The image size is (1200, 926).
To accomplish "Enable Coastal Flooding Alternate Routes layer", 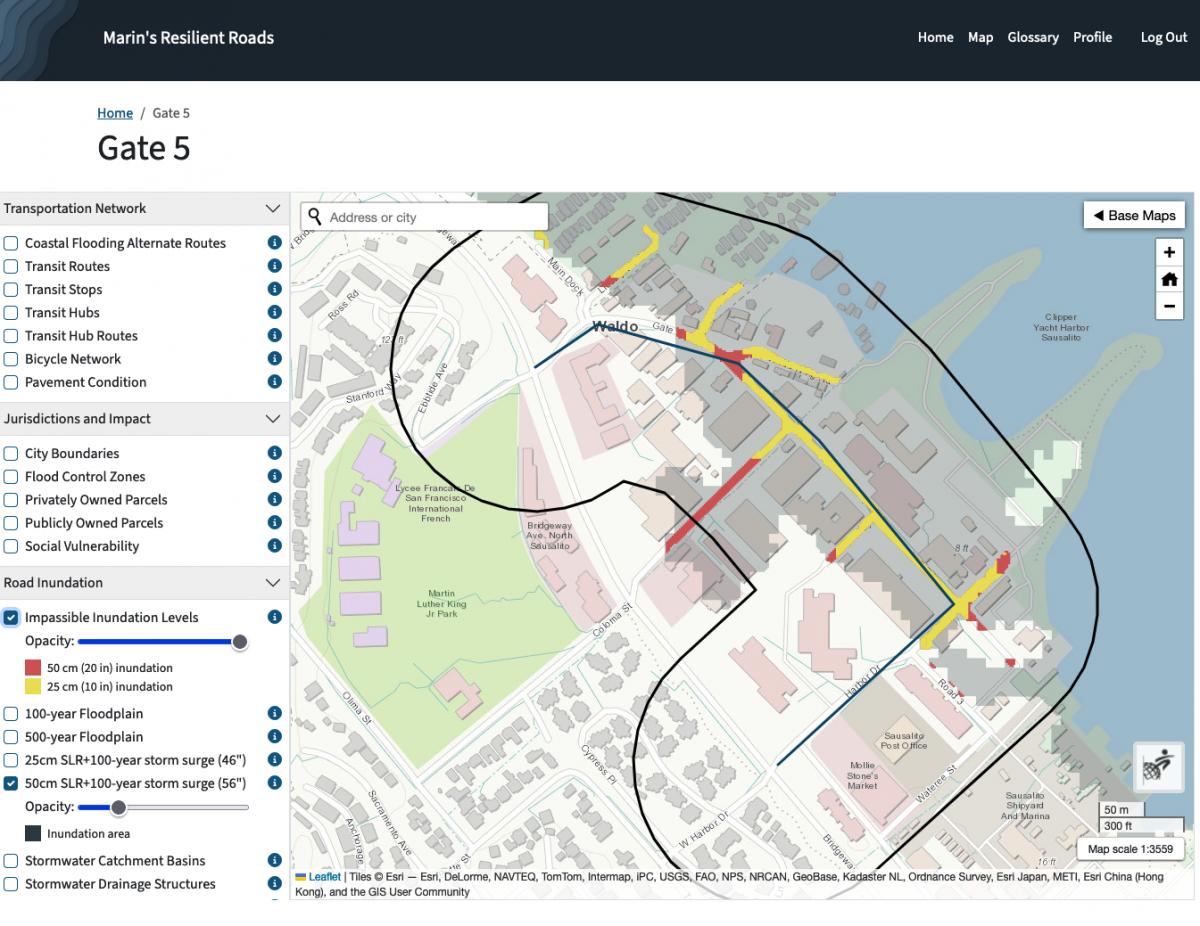I will coord(11,243).
